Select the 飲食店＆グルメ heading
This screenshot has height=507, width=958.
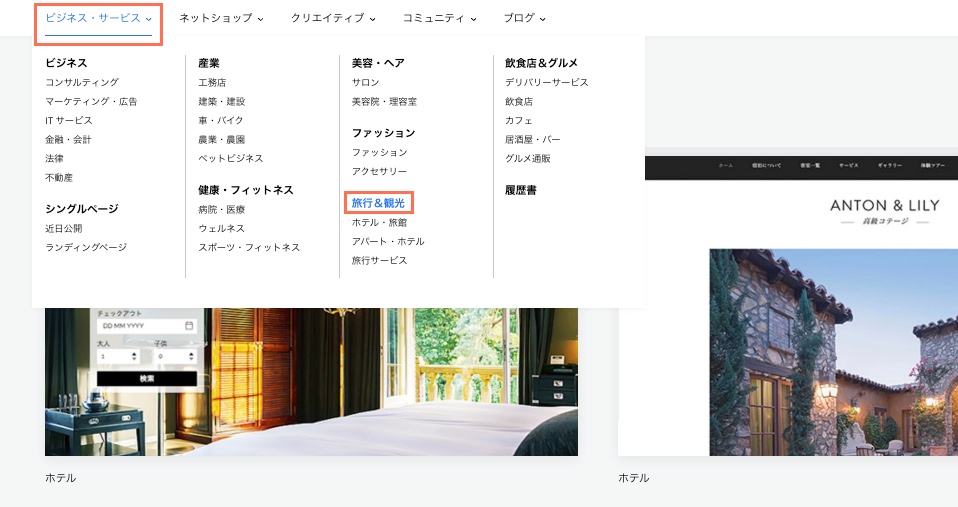click(541, 63)
